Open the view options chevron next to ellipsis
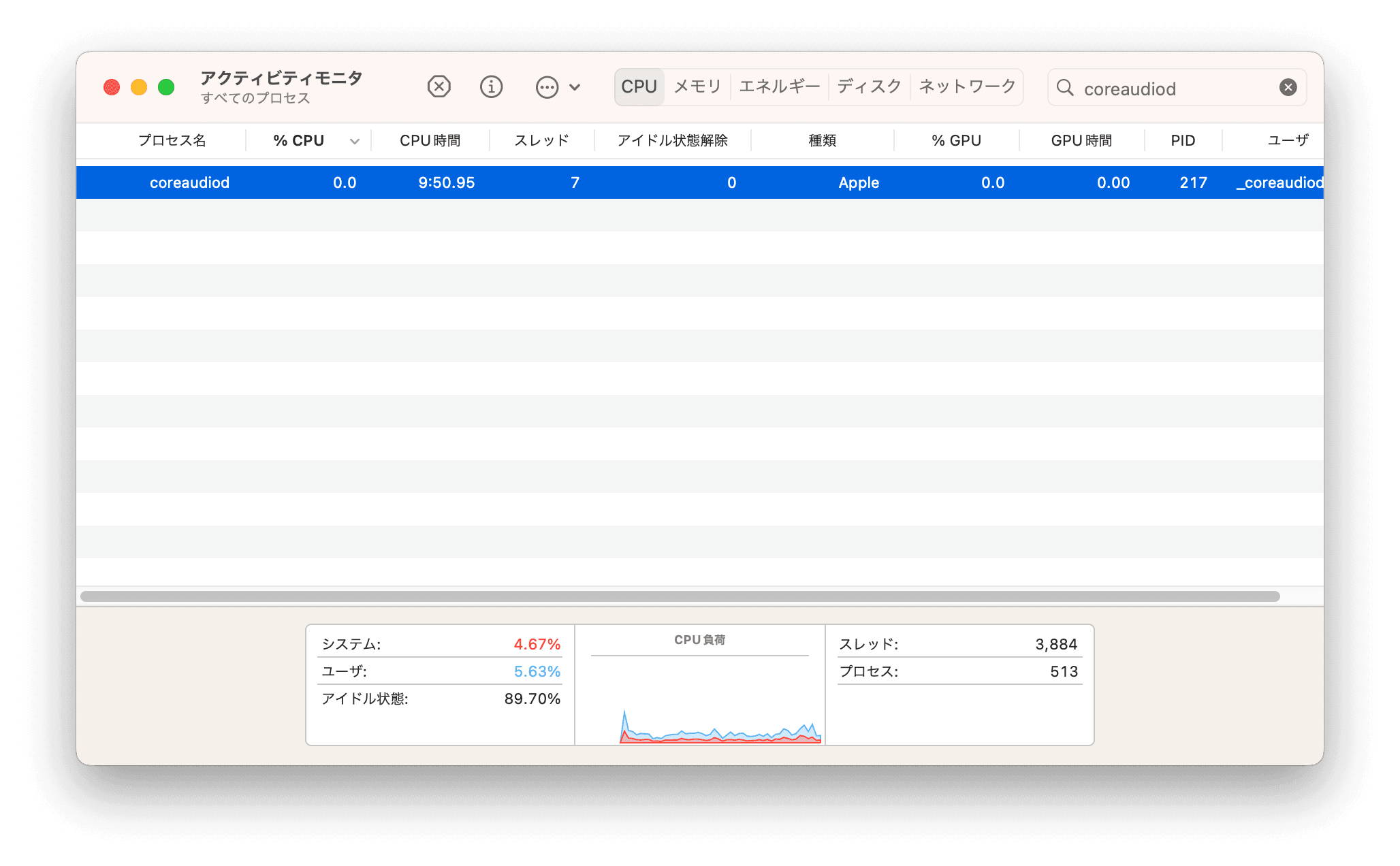 pyautogui.click(x=575, y=87)
